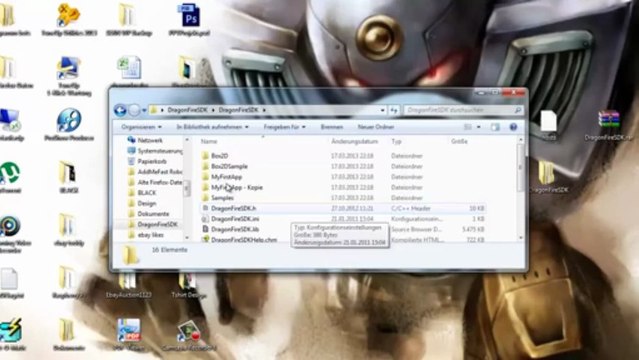Select the Design folder in the sidebar

click(142, 203)
